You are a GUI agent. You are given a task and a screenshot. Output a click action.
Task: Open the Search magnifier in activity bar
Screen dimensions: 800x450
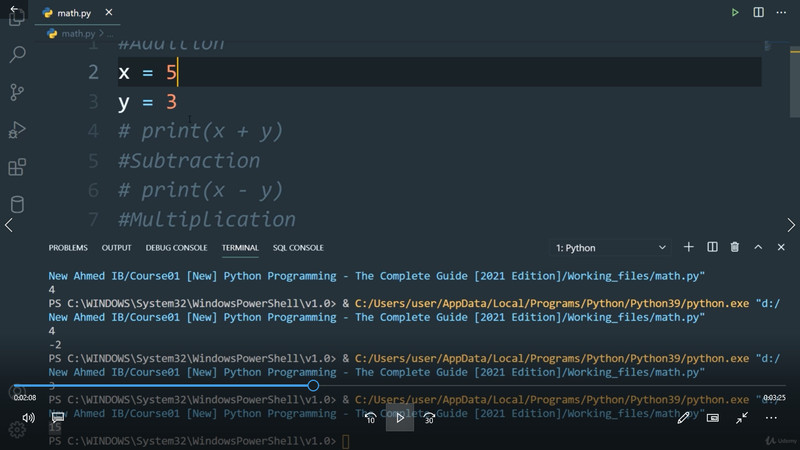(x=17, y=54)
